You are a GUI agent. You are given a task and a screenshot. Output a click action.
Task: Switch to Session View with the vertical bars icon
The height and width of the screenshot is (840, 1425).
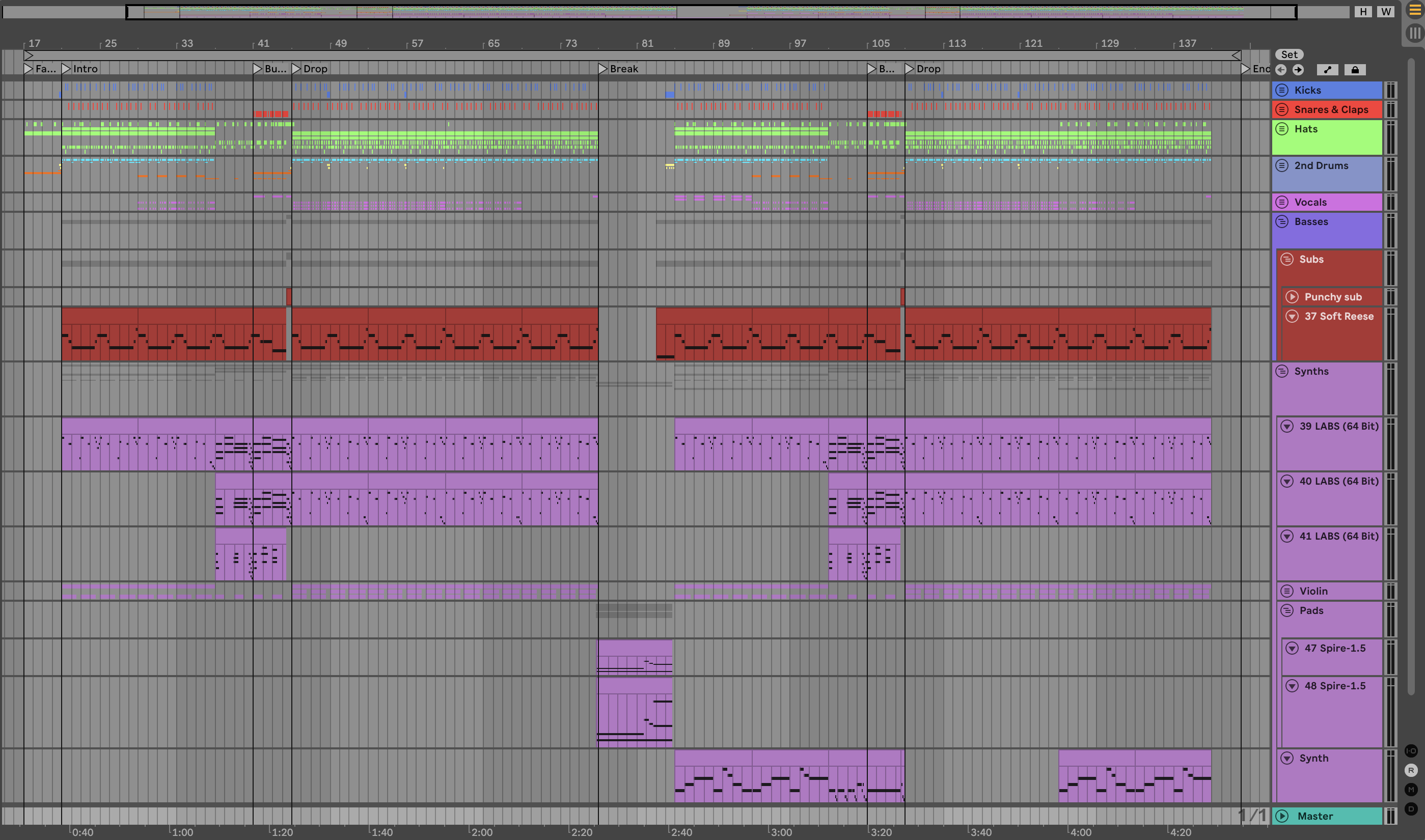pos(1415,33)
